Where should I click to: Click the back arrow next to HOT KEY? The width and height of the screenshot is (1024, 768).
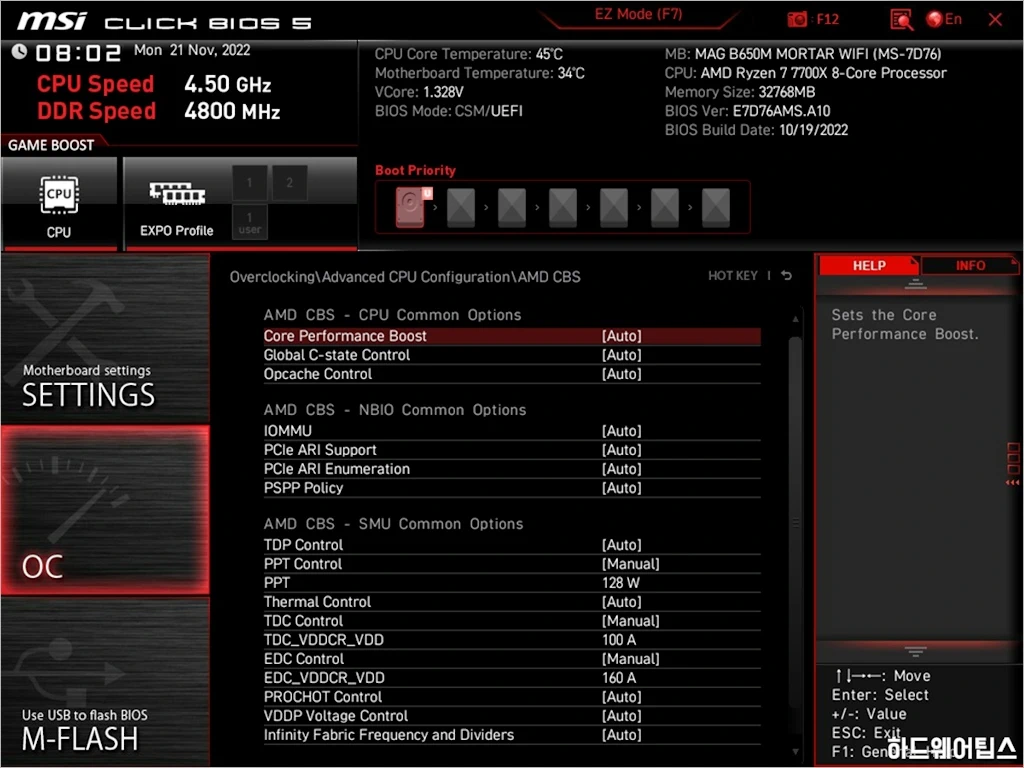click(786, 276)
